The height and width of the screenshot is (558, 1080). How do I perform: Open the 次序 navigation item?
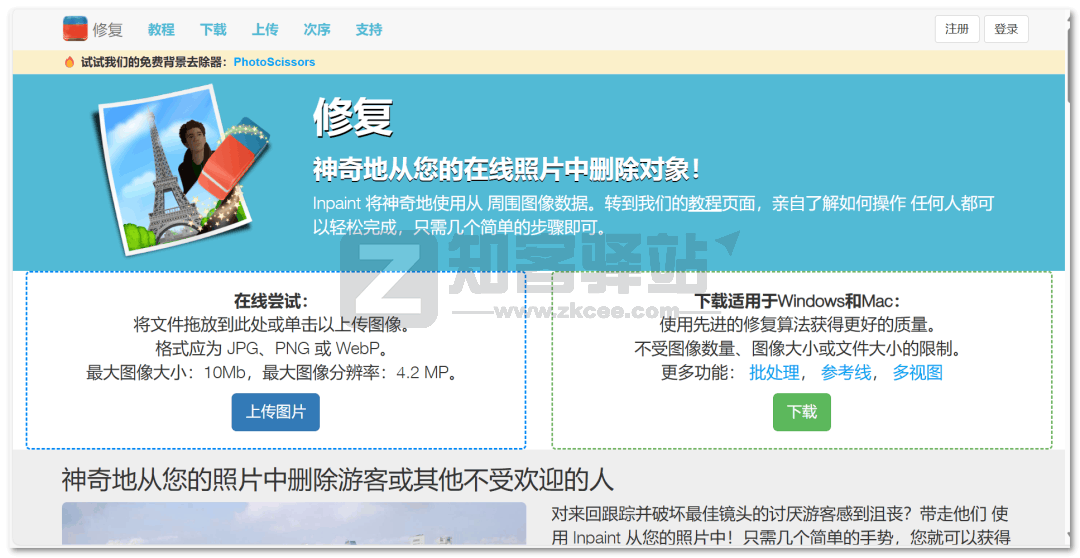click(317, 29)
